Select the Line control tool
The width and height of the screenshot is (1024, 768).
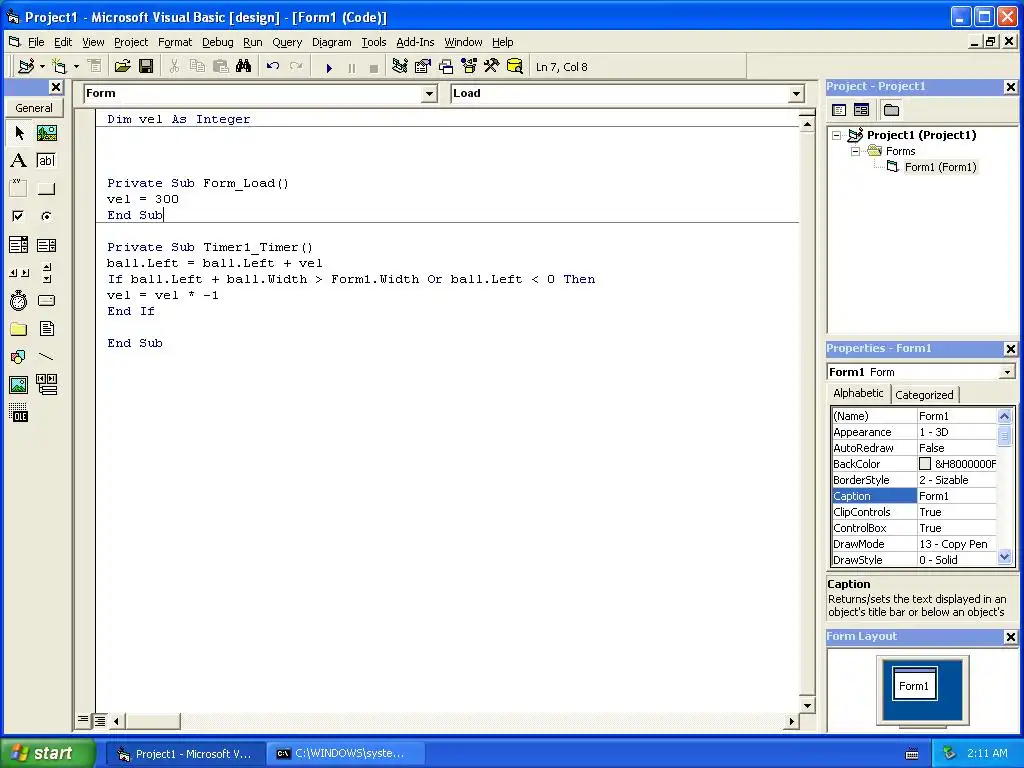46,357
